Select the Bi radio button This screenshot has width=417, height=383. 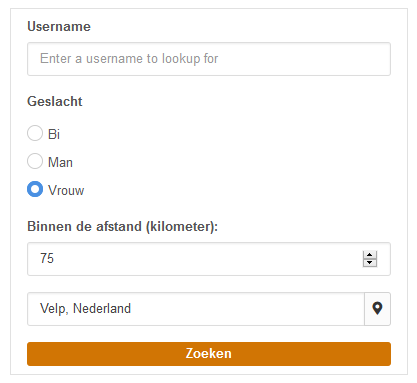(x=35, y=133)
